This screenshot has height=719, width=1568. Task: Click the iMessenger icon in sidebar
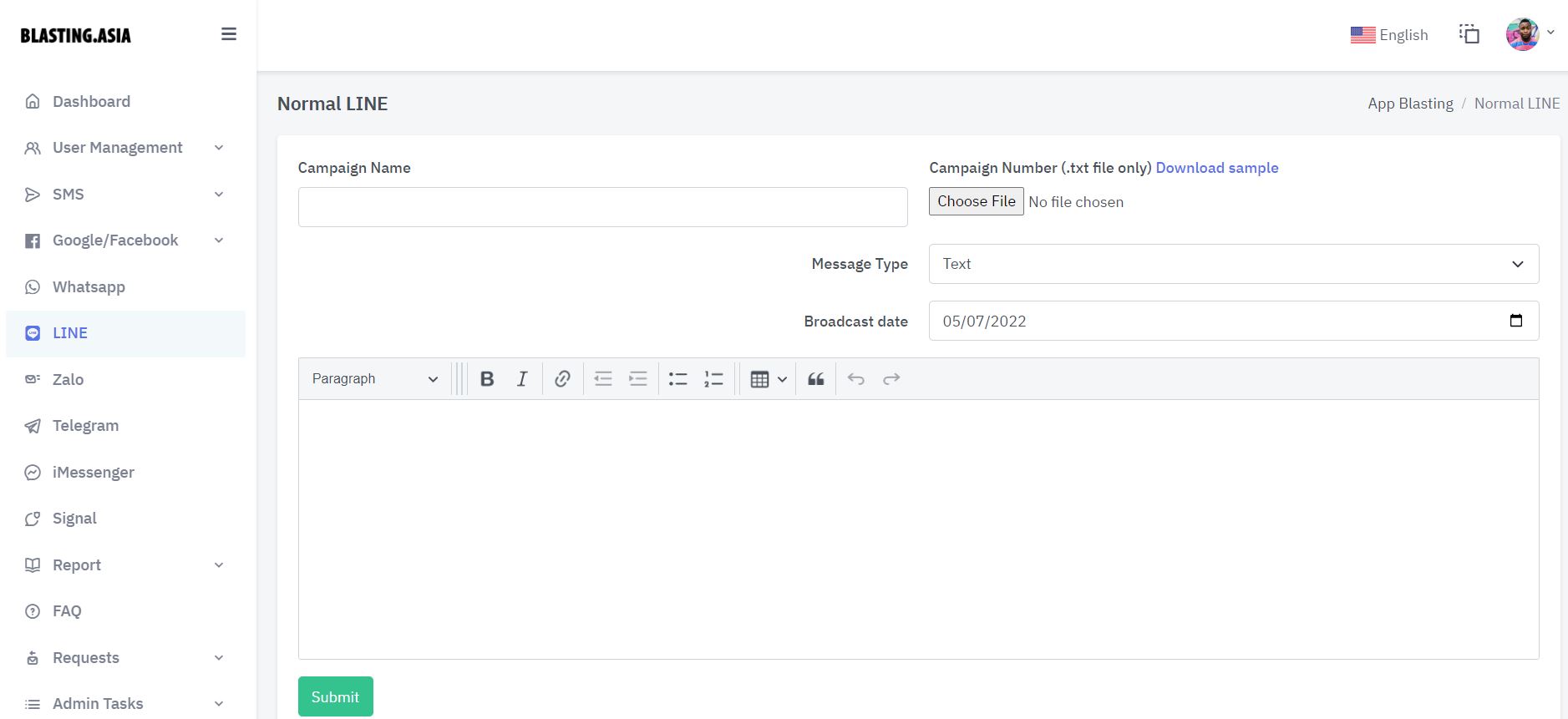tap(33, 473)
